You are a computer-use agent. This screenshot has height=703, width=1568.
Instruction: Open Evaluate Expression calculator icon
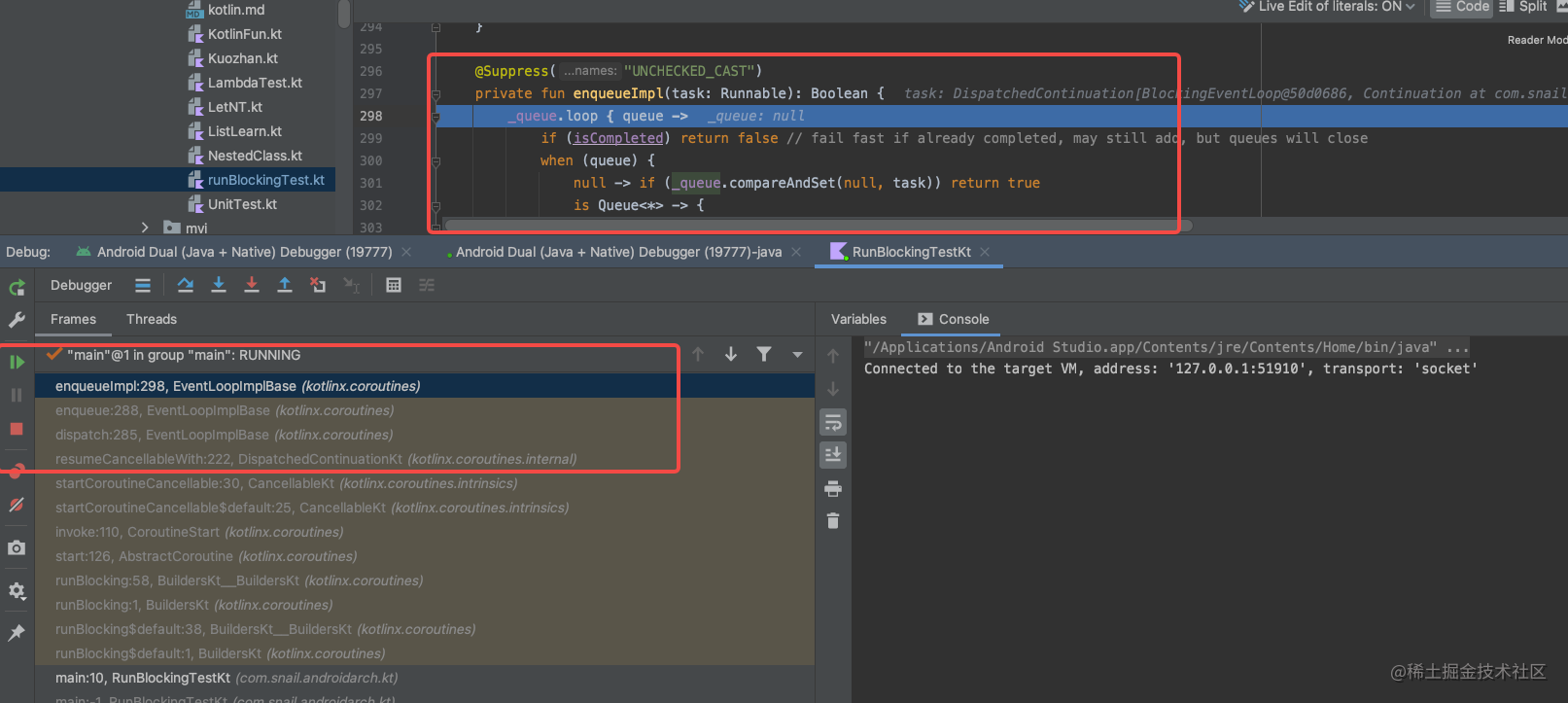(394, 285)
